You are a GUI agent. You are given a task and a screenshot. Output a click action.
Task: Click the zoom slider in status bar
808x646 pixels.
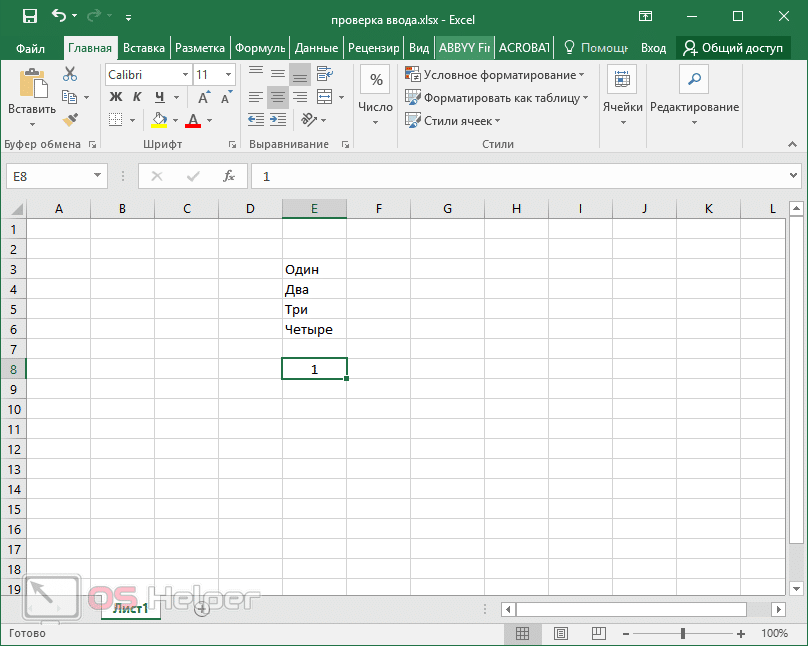coord(682,634)
